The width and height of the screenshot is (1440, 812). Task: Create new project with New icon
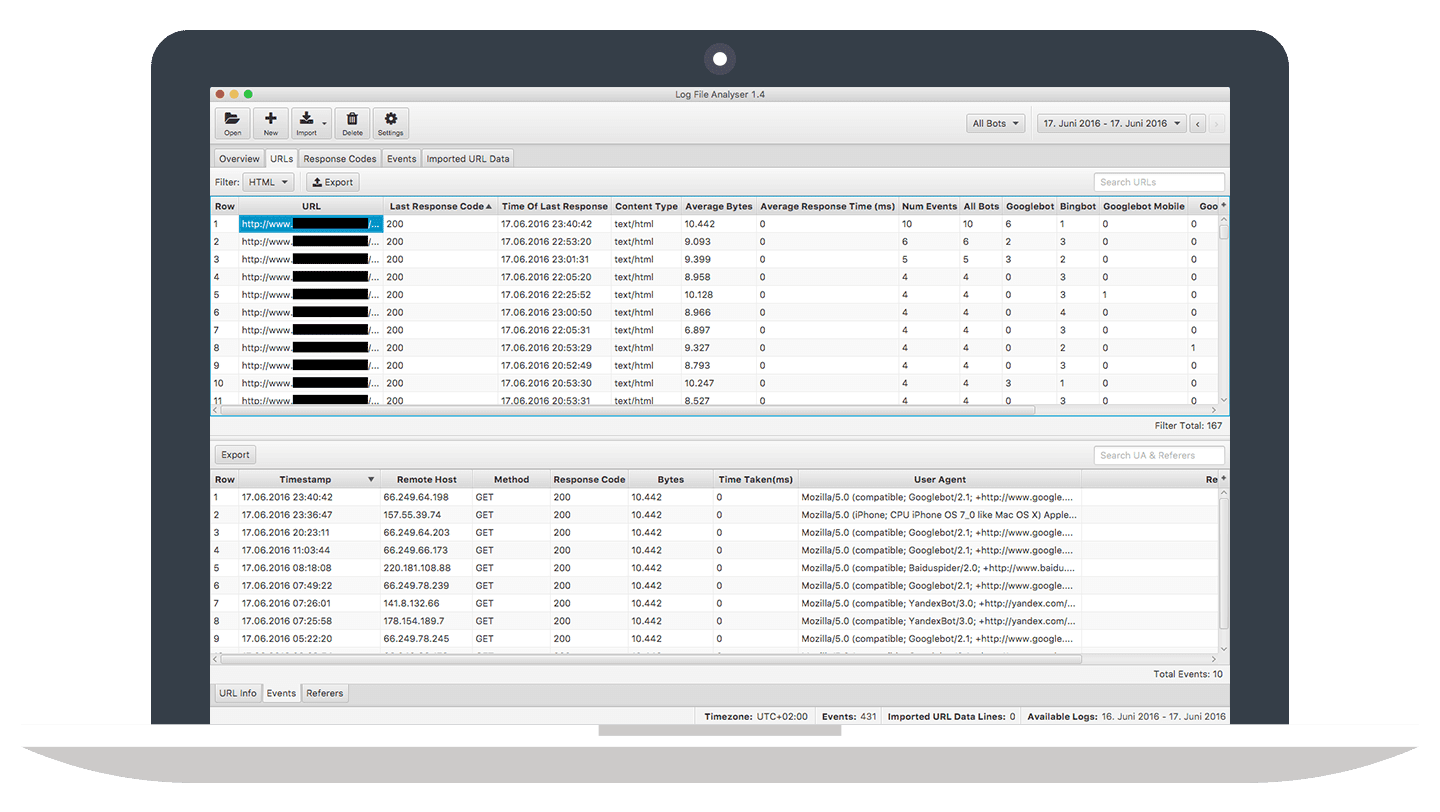click(x=270, y=123)
